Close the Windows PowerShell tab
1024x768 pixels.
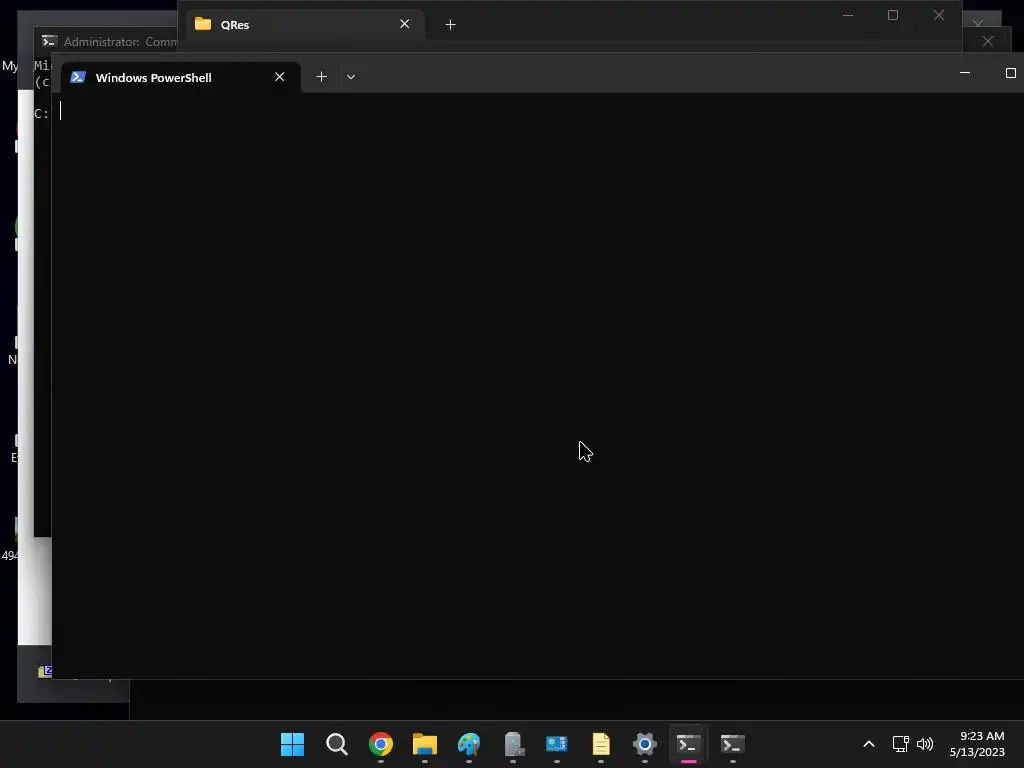click(280, 77)
